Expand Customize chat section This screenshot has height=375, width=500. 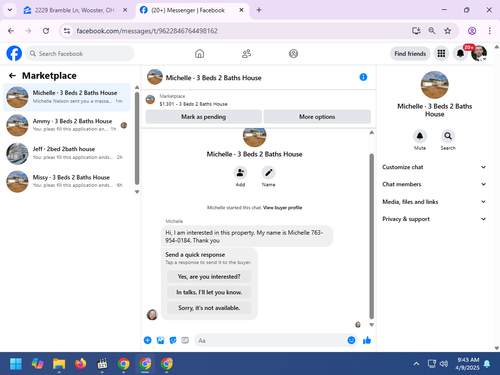tap(434, 167)
